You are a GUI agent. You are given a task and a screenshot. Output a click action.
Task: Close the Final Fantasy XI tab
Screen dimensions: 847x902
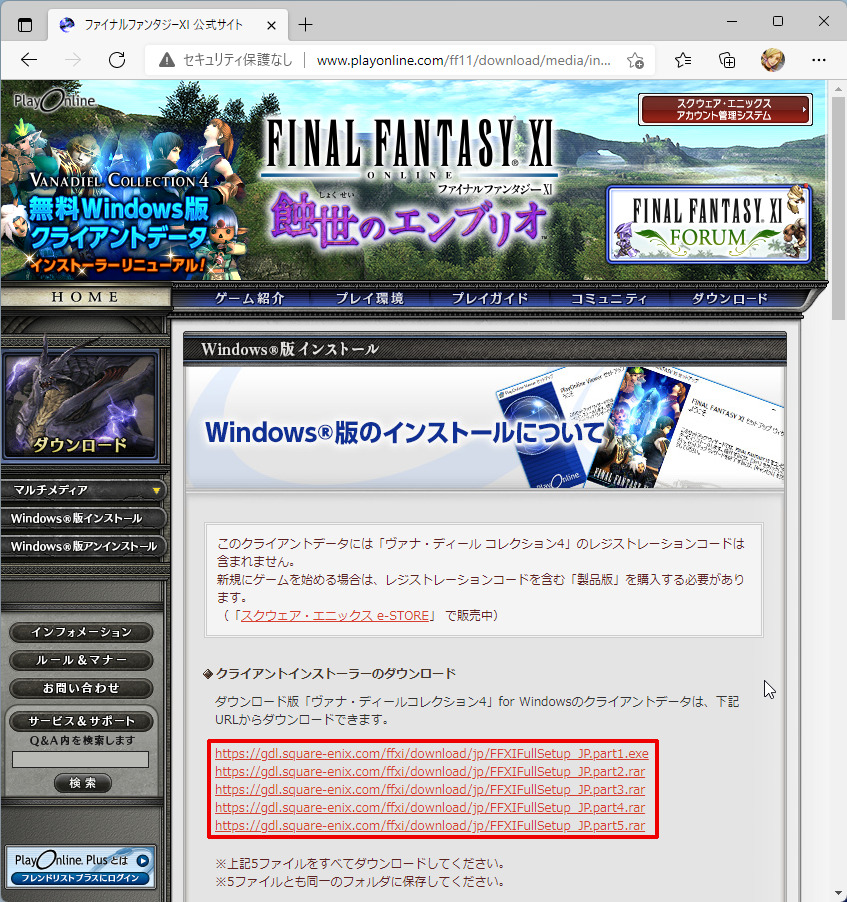(x=272, y=25)
